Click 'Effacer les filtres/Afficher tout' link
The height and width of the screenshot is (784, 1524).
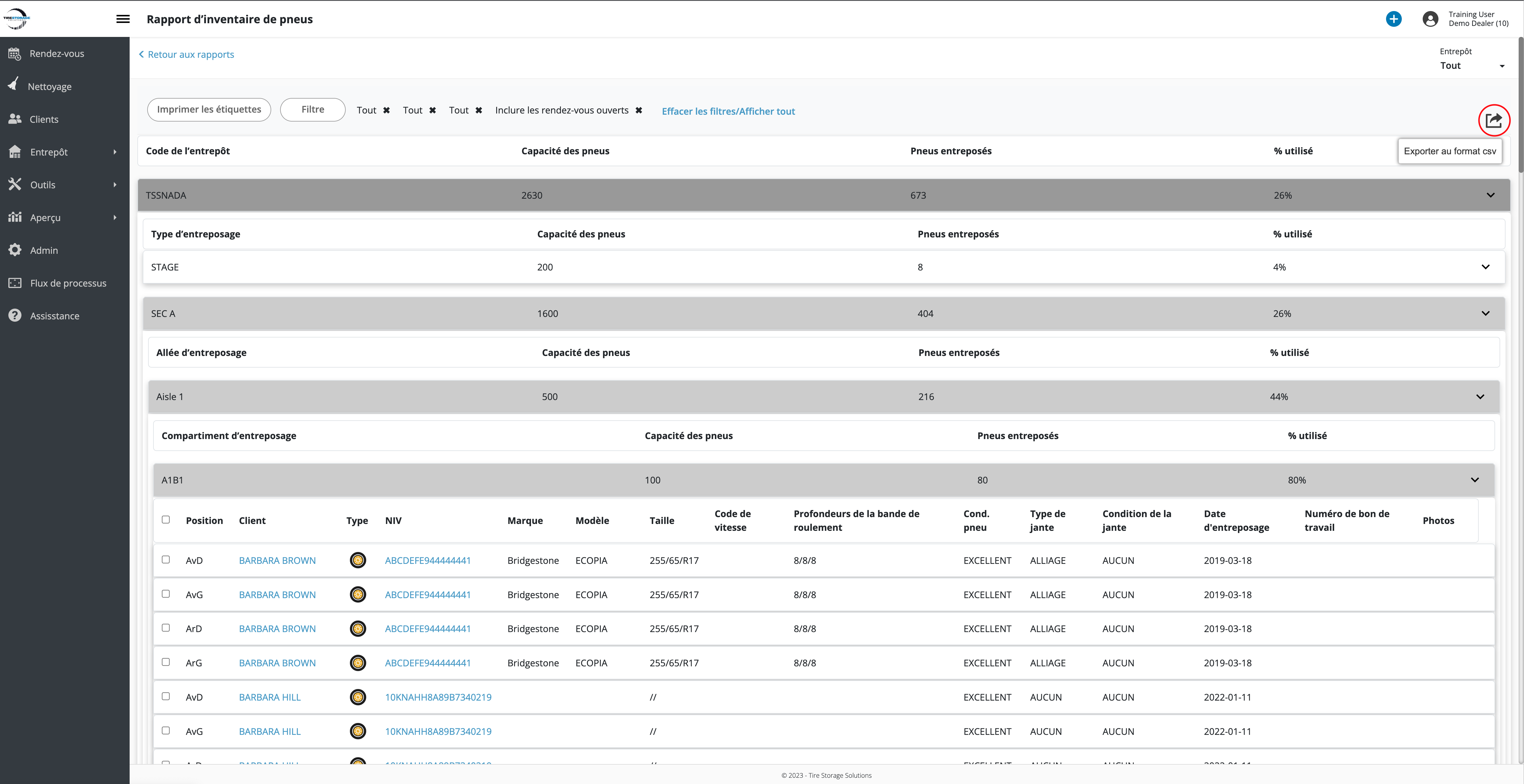pyautogui.click(x=728, y=111)
